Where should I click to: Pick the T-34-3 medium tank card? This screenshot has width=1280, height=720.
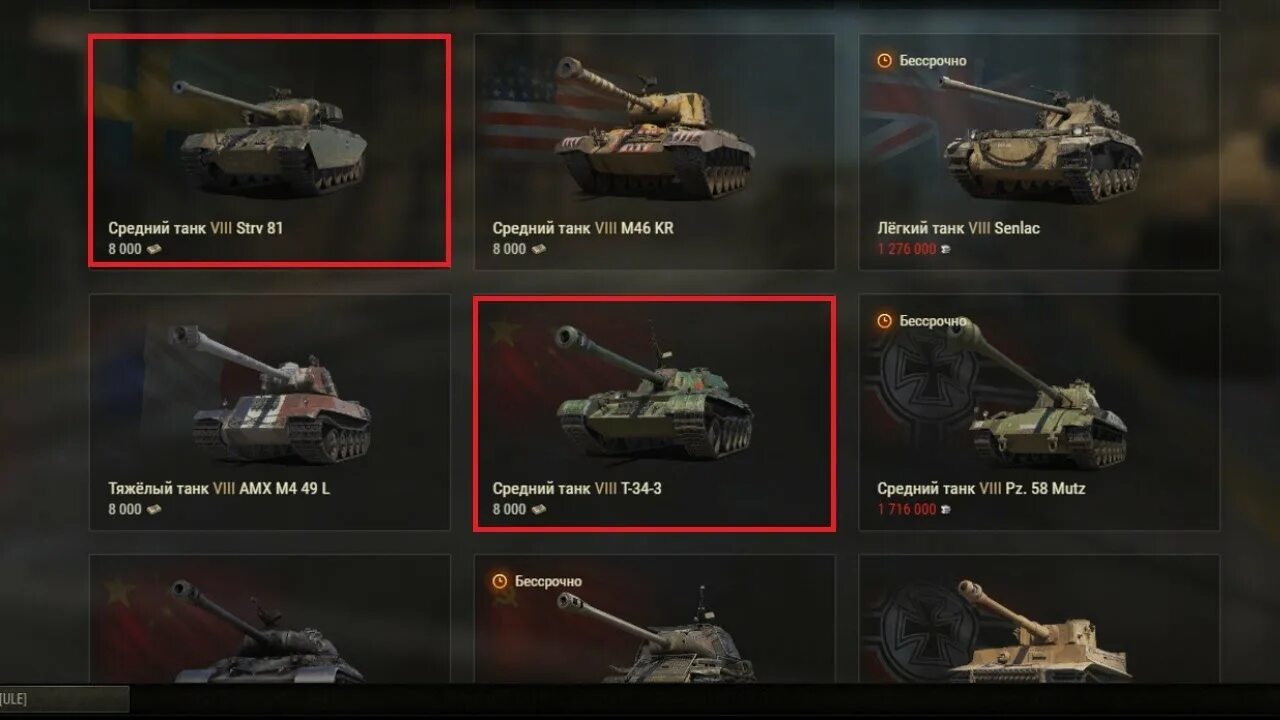pos(654,413)
